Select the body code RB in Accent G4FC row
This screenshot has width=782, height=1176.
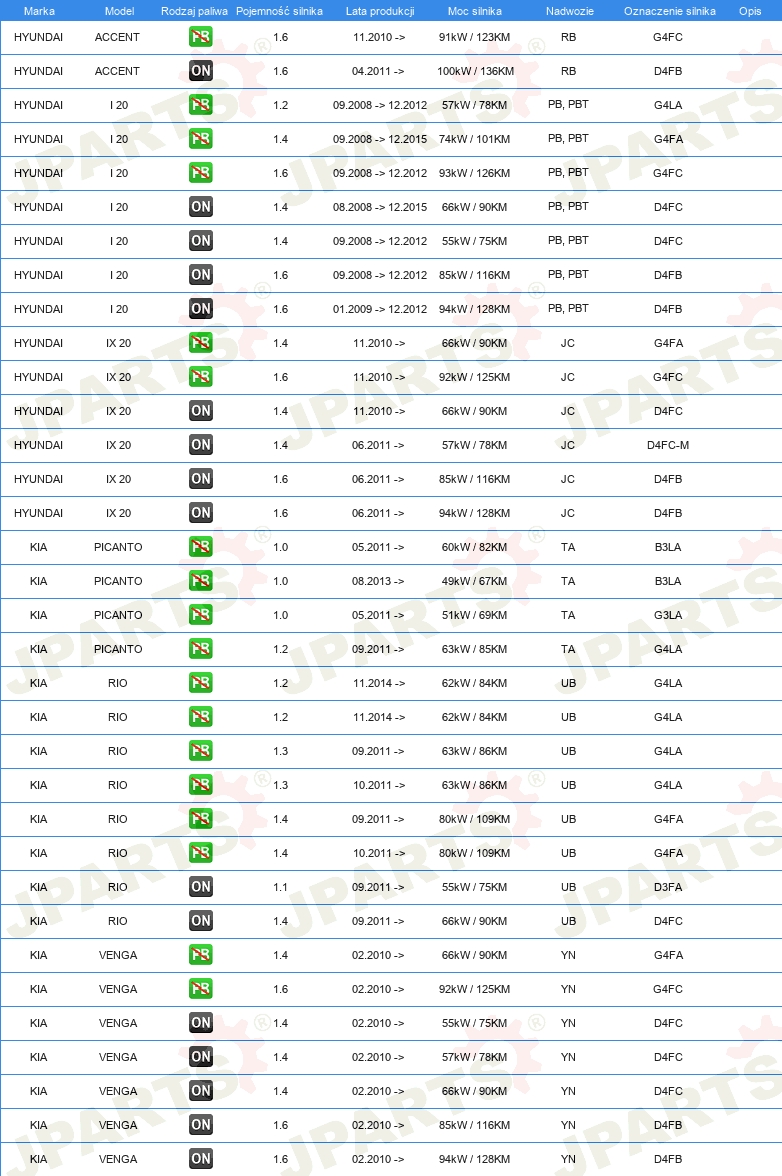click(568, 37)
